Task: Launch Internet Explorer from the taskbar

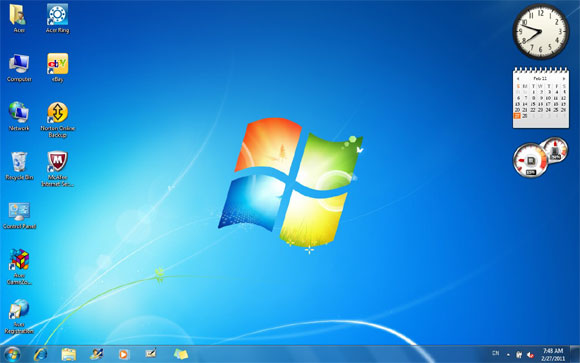Action: tap(40, 354)
